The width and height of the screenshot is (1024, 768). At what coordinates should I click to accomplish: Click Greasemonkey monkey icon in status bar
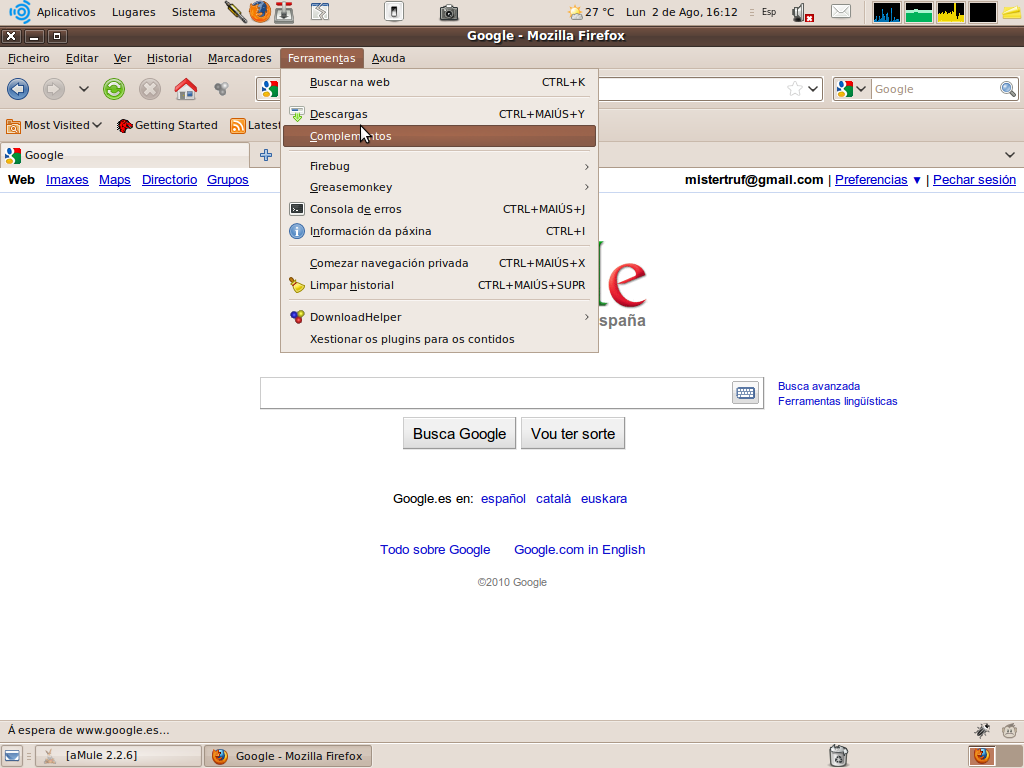pyautogui.click(x=1010, y=730)
